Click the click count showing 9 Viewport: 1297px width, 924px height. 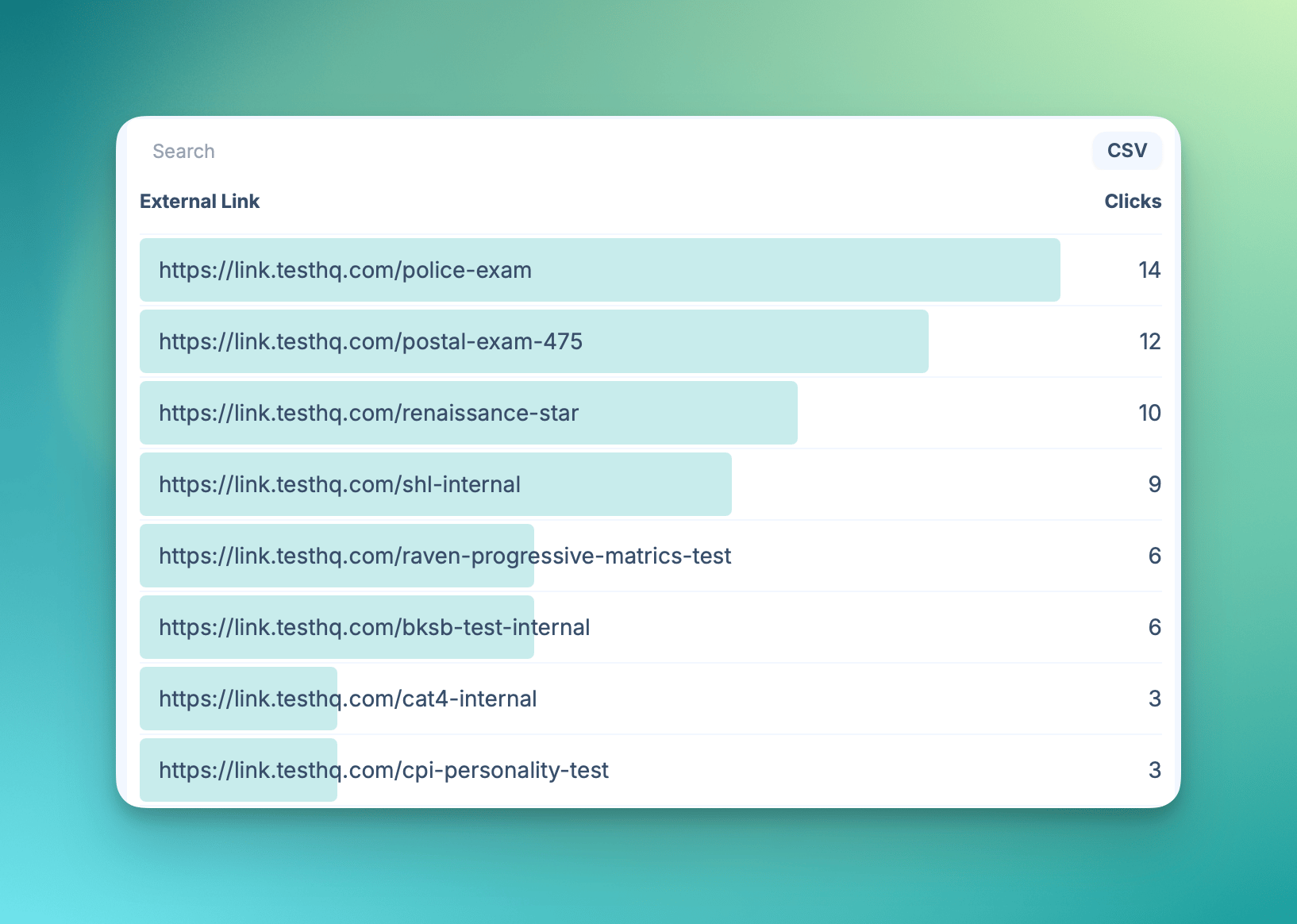coord(1155,484)
